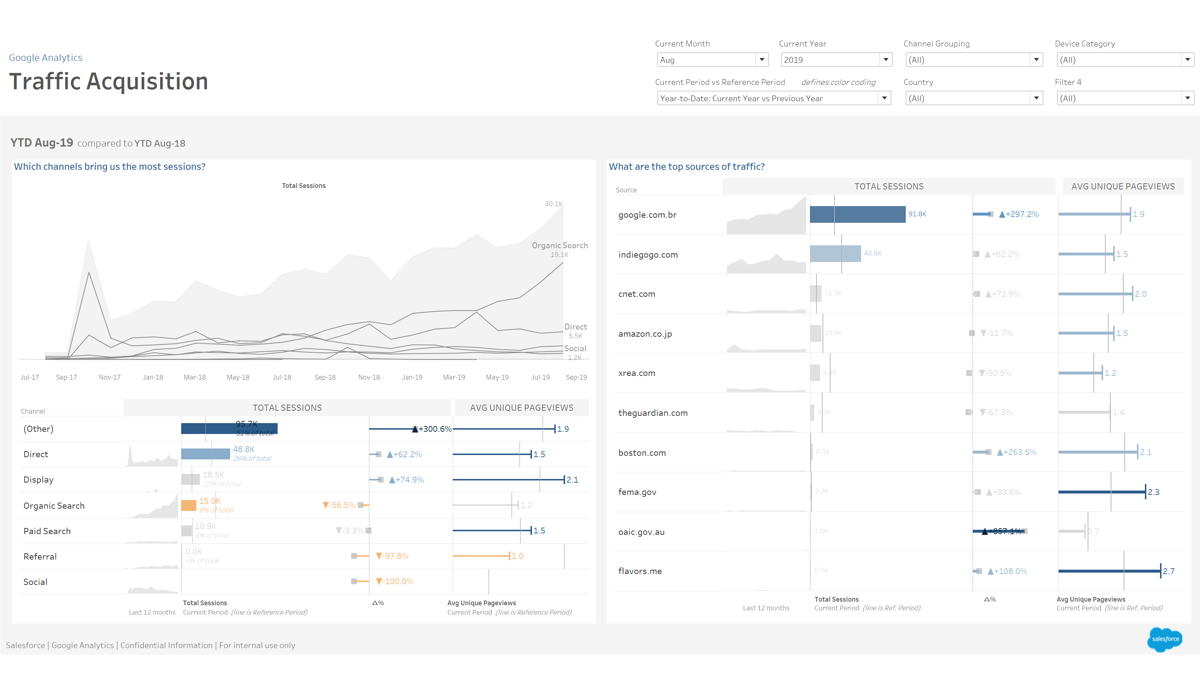1200x680 pixels.
Task: Click the Salesforce cloud logo
Action: point(1164,639)
